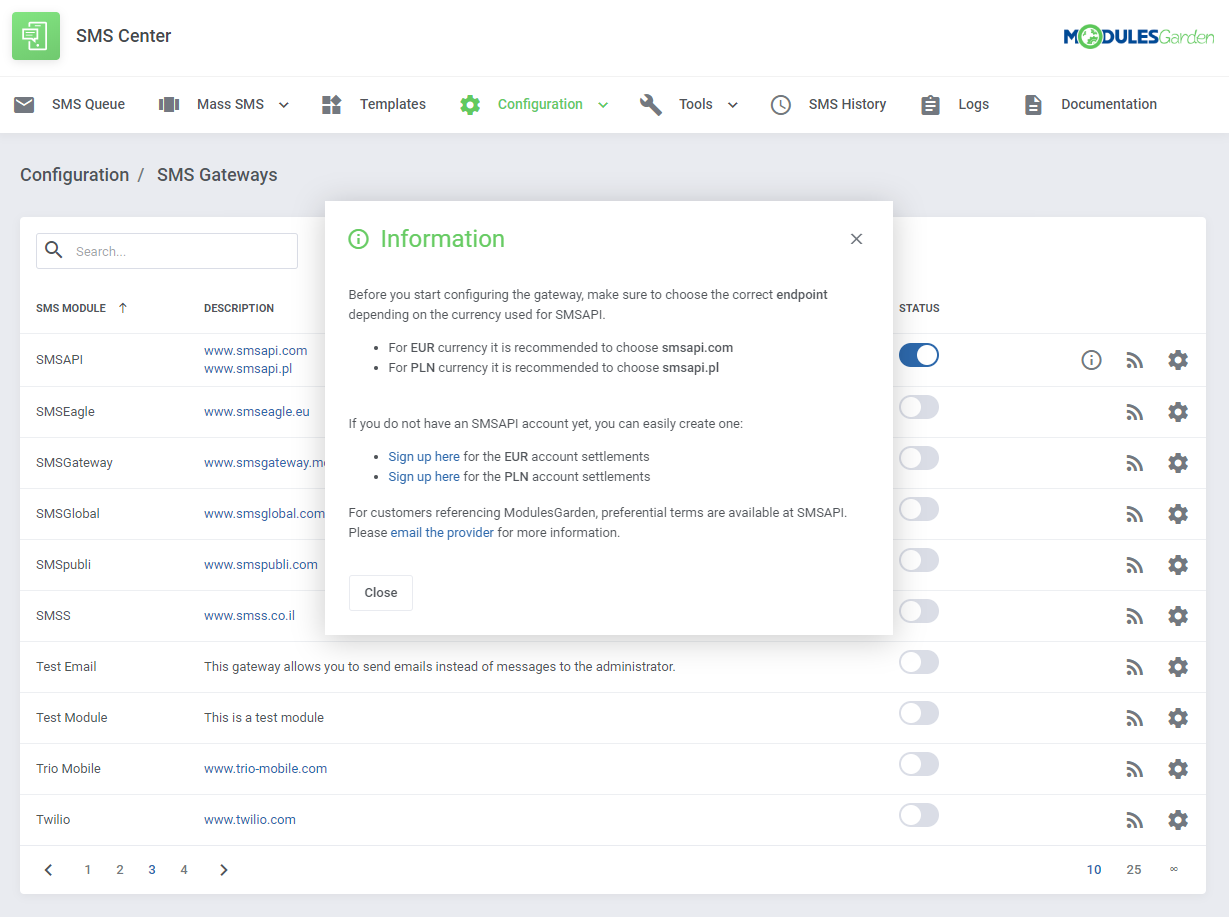Sign up for EUR account settlements
Image resolution: width=1229 pixels, height=917 pixels.
coord(423,456)
